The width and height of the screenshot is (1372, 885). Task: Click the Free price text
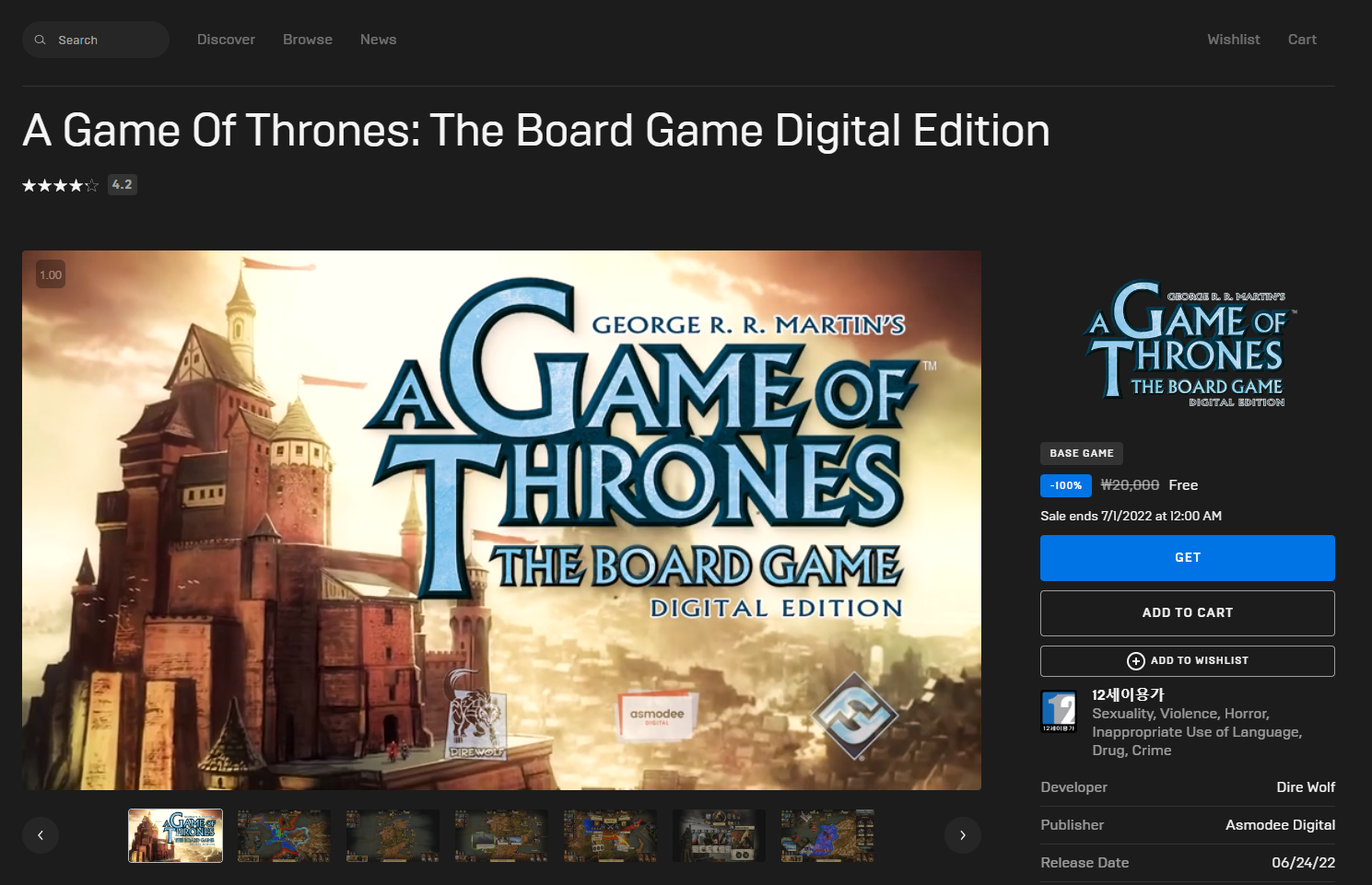point(1183,485)
